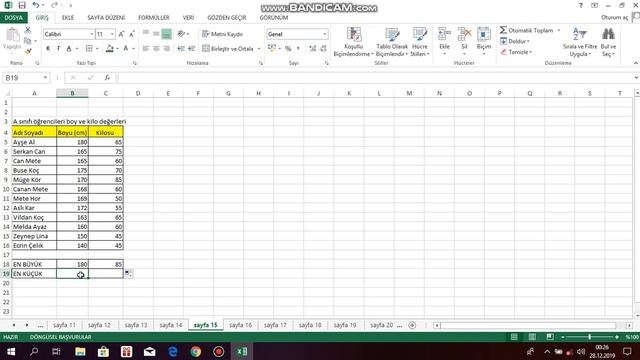Open the Windows Start menu

[x=11, y=351]
